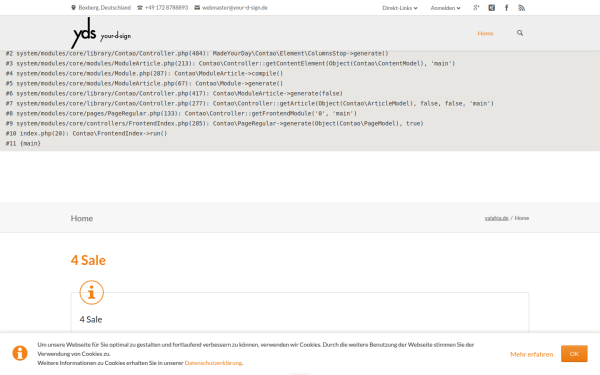This screenshot has height=375, width=600.
Task: Click stack trace line #11 {main}
Action: (x=23, y=143)
